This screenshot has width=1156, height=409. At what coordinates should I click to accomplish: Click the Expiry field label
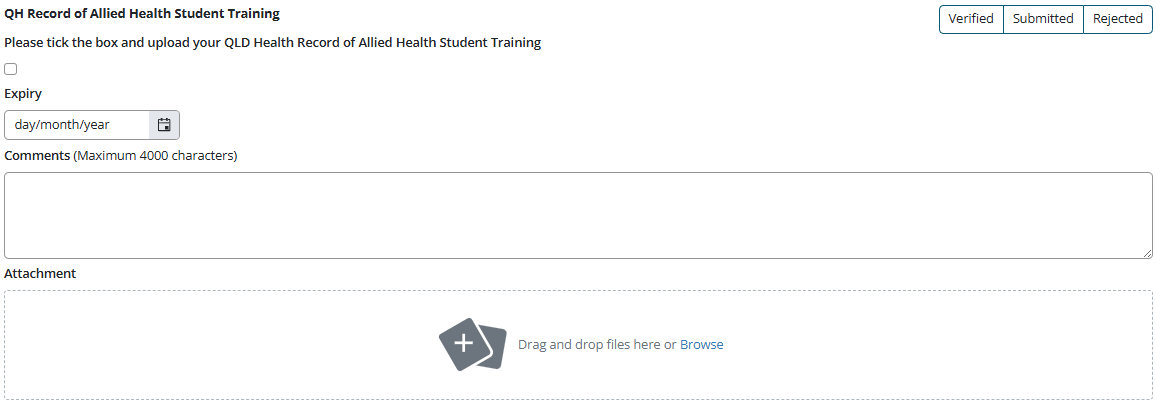23,94
